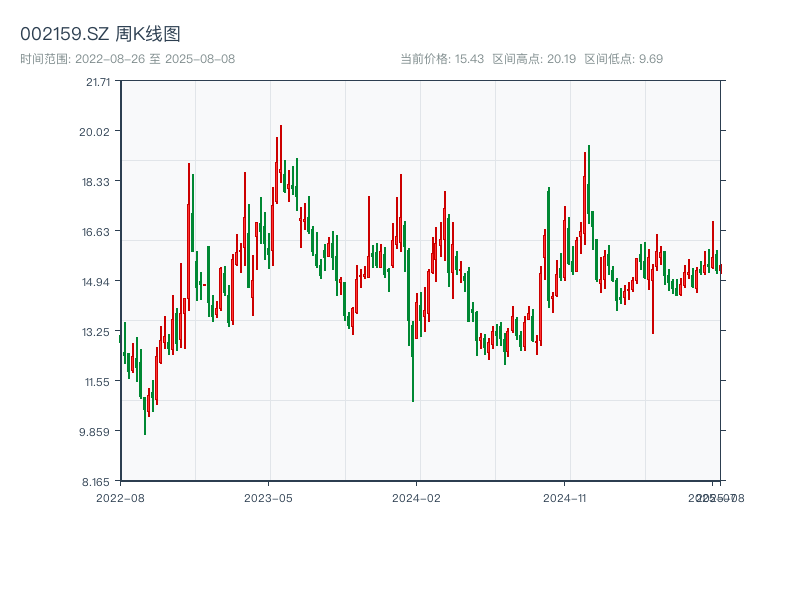Click the range high label 区间高点: 20.19

534,59
